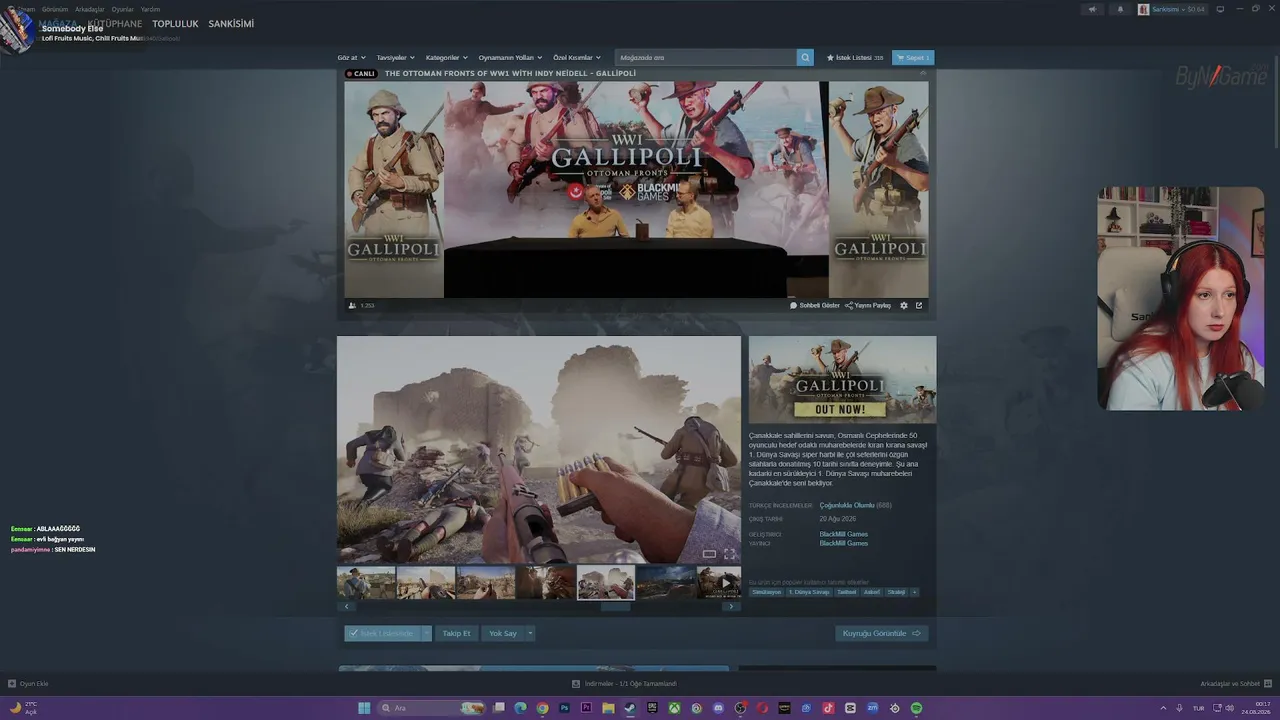This screenshot has height=720, width=1280.
Task: Open Google Chrome from the taskbar
Action: point(542,708)
